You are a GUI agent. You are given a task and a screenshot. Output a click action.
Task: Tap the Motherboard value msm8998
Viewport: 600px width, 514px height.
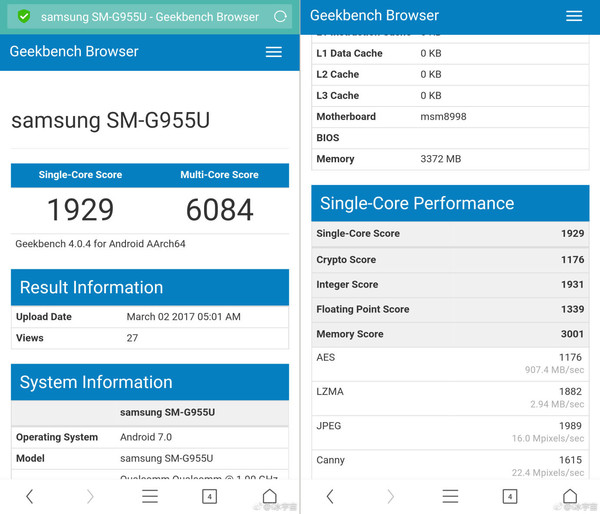pos(443,116)
